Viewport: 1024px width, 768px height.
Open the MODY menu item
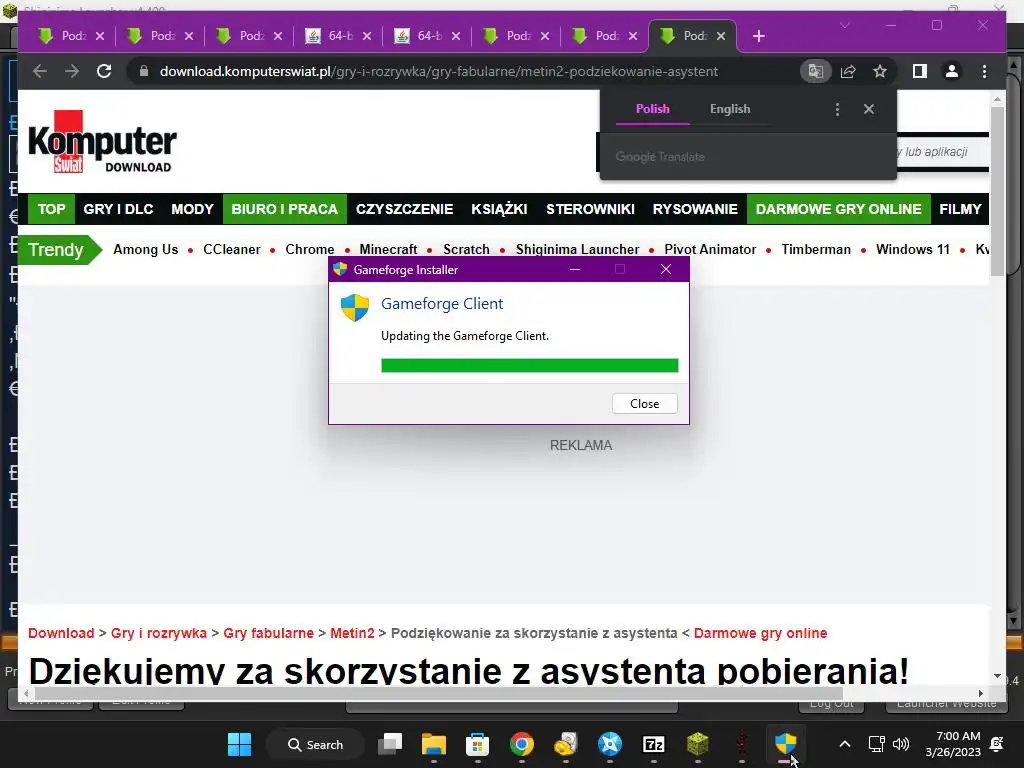192,209
